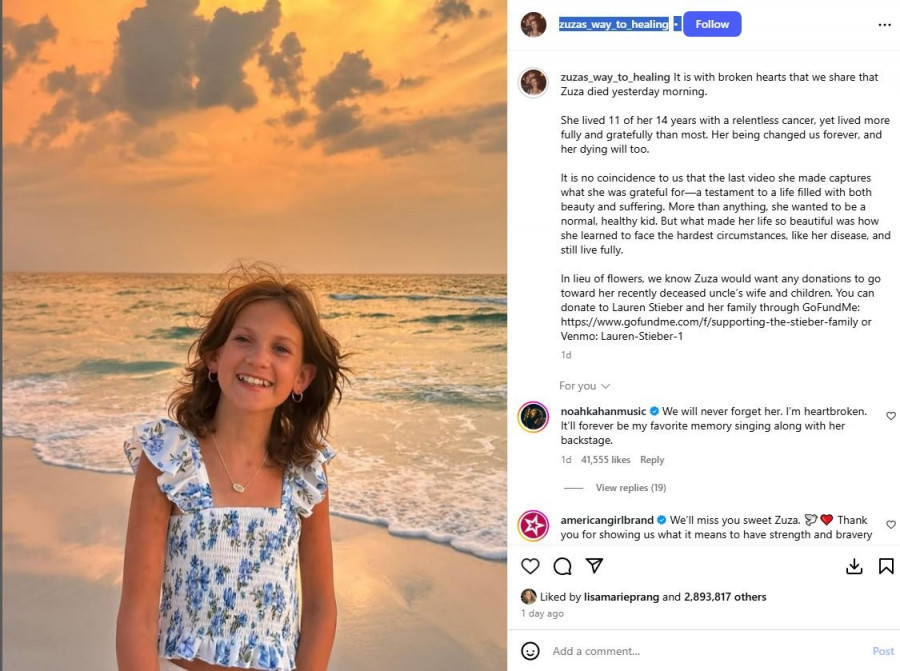This screenshot has width=900, height=671.
Task: Open the noahkahanmusic username link
Action: 603,412
